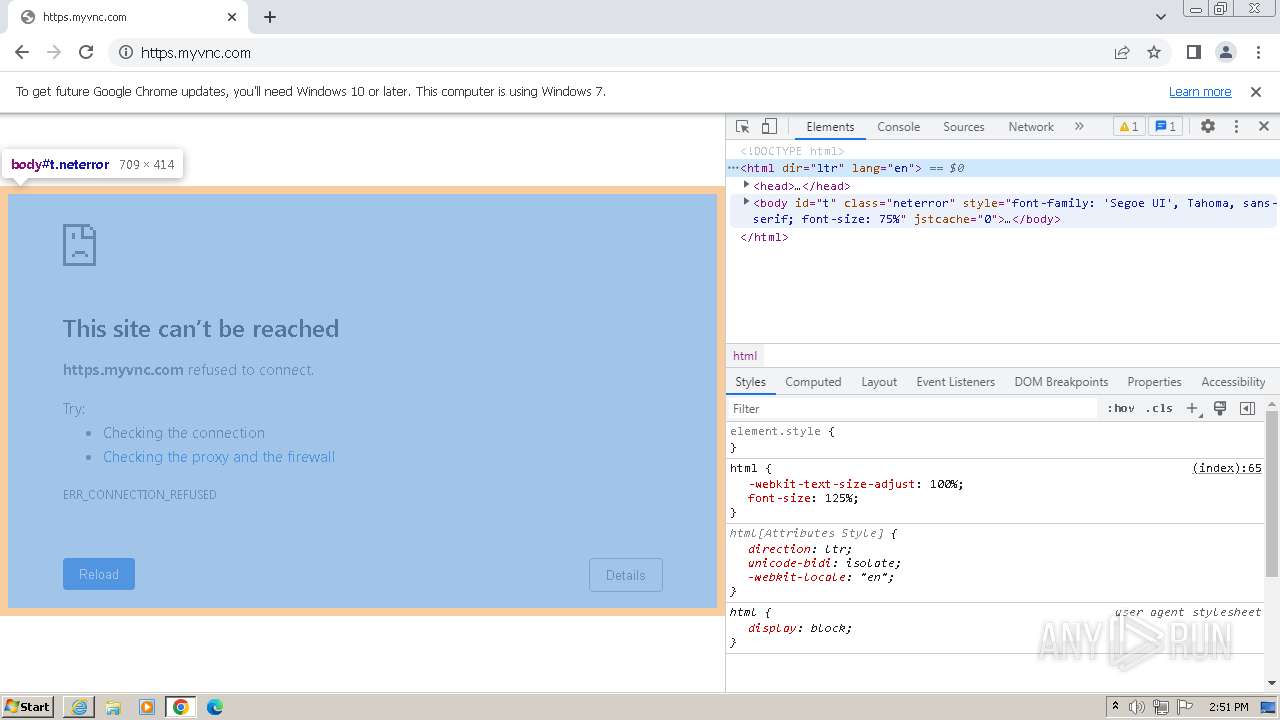Click the address bar URL field
1280x720 pixels.
(620, 53)
